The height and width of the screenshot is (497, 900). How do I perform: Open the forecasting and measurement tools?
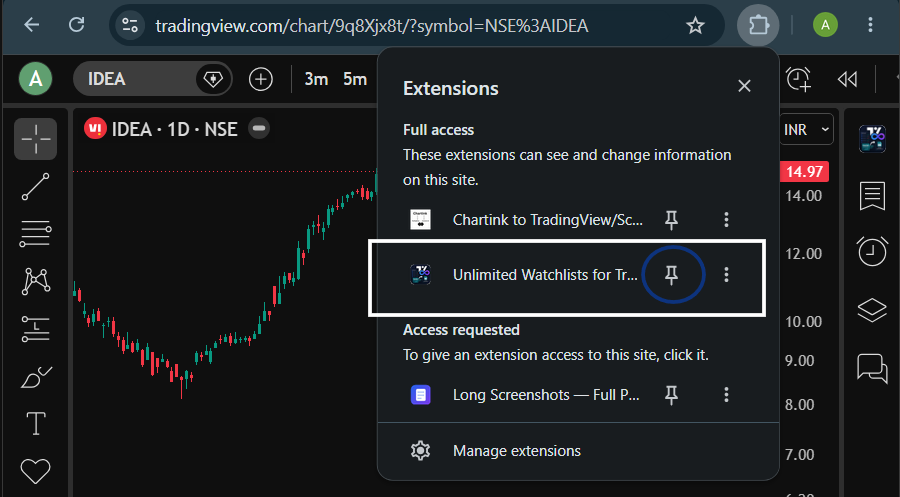[x=36, y=329]
